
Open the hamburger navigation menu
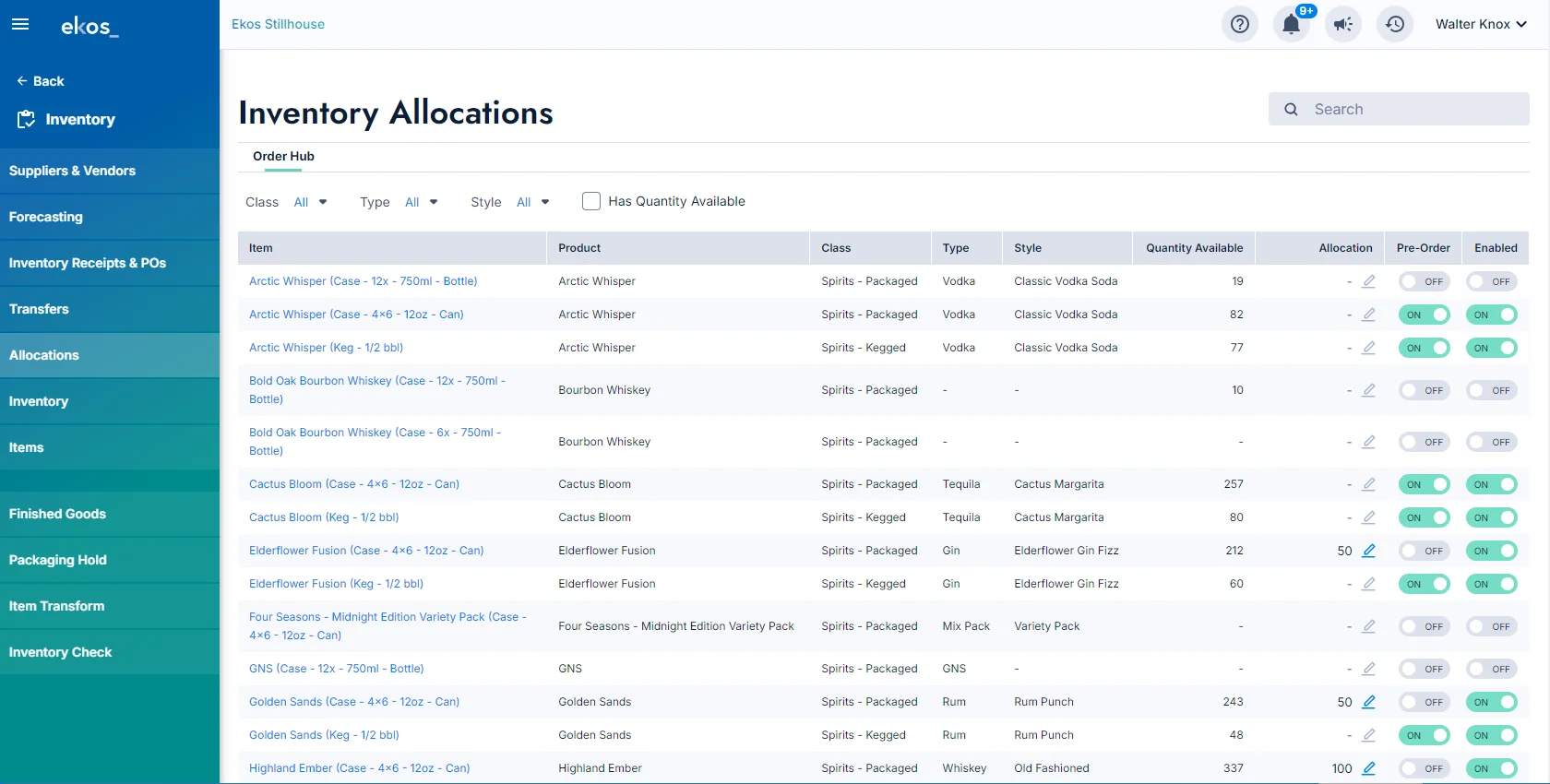20,25
